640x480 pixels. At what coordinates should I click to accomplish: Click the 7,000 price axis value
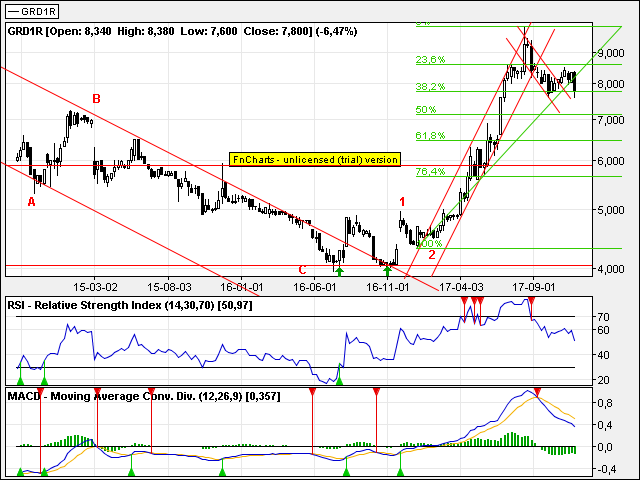(x=611, y=120)
